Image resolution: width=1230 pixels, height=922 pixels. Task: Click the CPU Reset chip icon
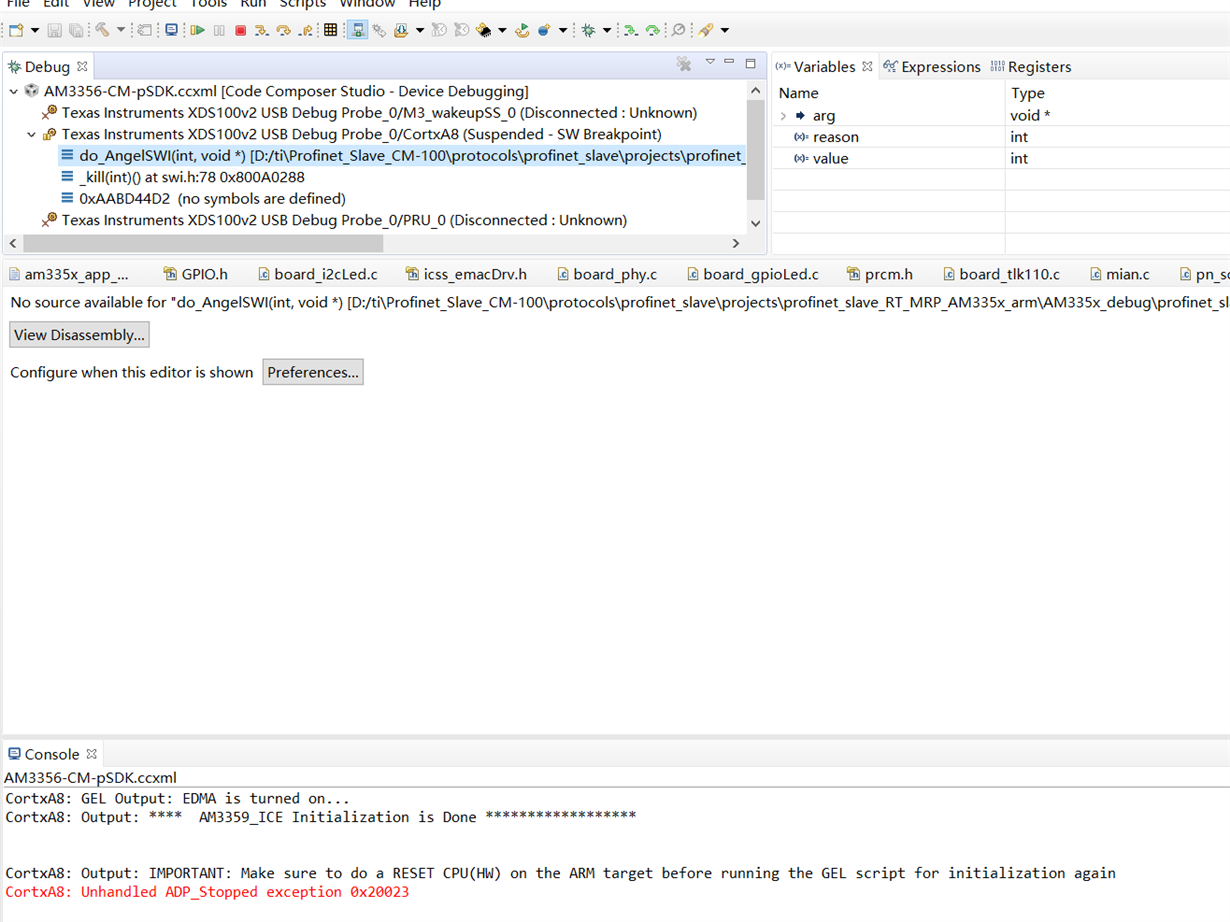click(484, 30)
